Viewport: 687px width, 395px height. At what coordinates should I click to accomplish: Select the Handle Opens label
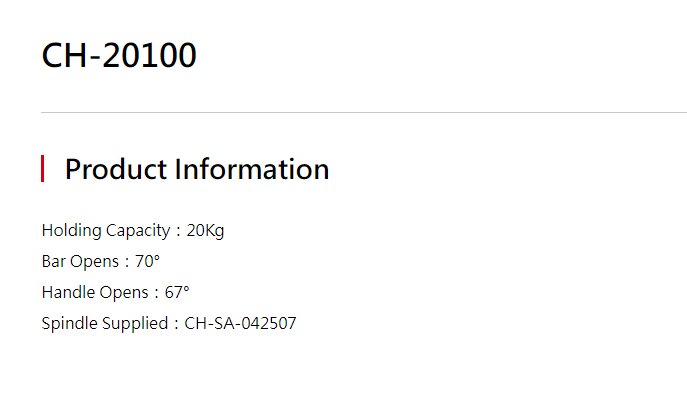pos(95,292)
